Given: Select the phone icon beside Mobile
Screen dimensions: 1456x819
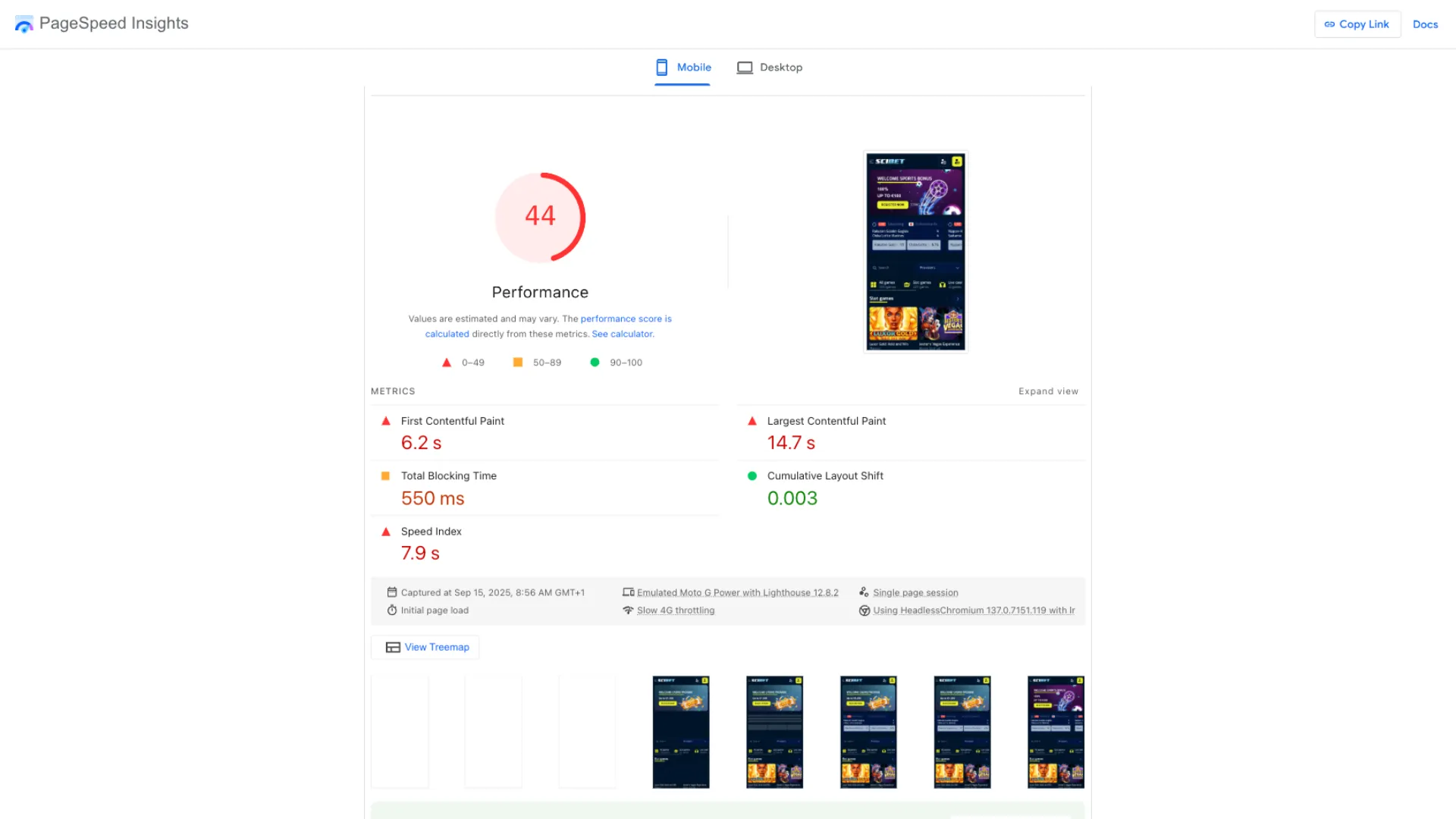Looking at the screenshot, I should click(x=661, y=67).
